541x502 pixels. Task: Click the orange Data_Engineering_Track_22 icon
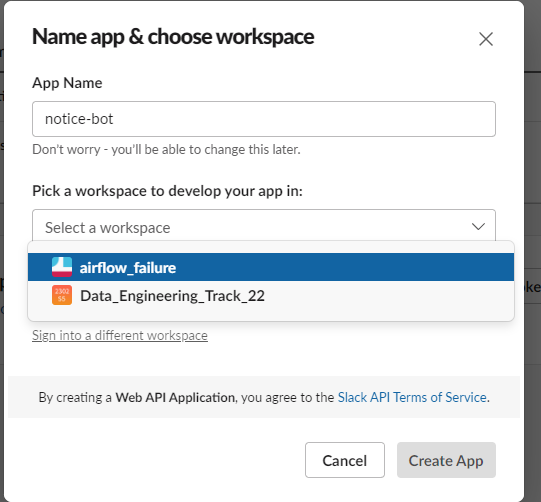(62, 295)
